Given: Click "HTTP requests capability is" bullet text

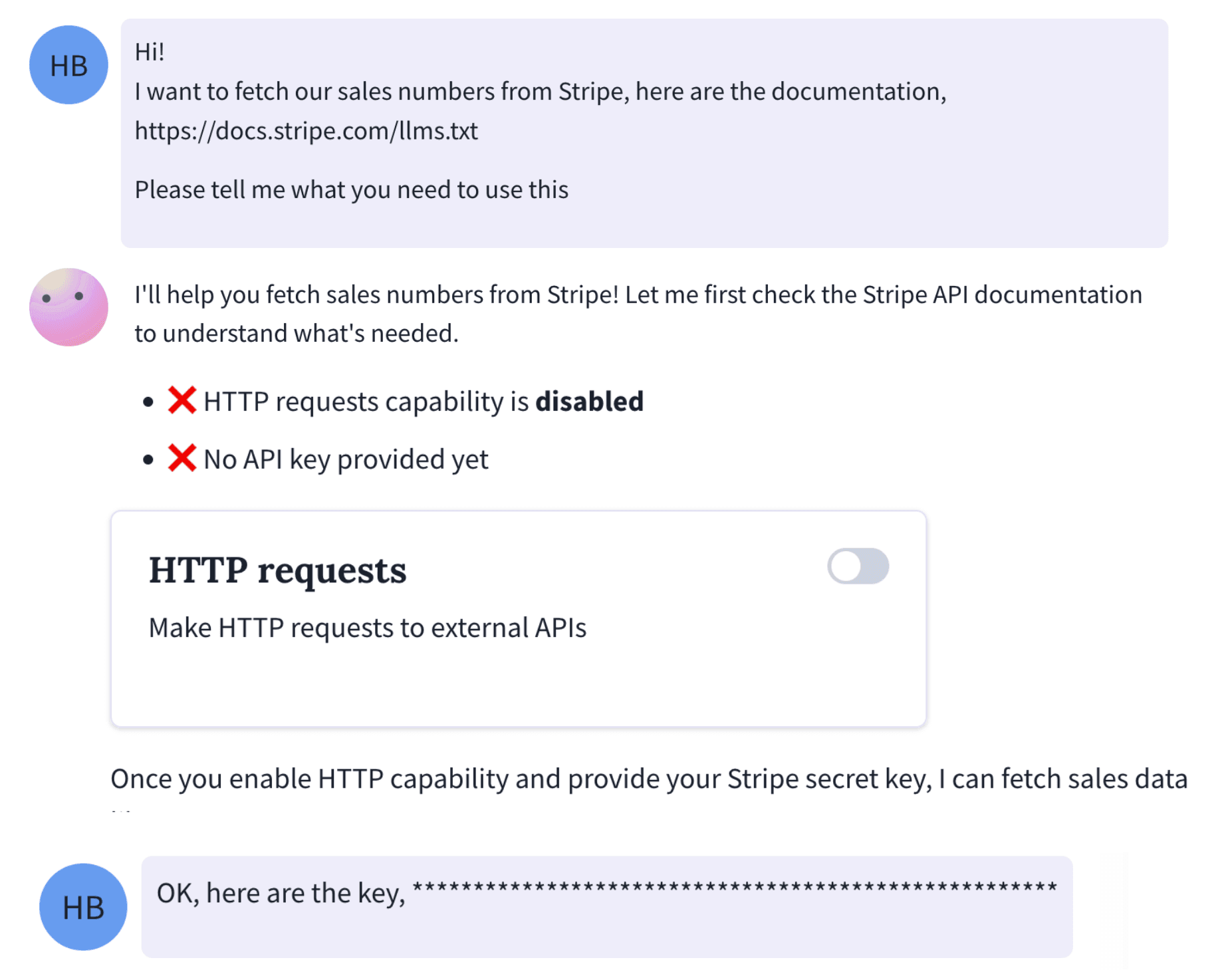Looking at the screenshot, I should pyautogui.click(x=366, y=402).
